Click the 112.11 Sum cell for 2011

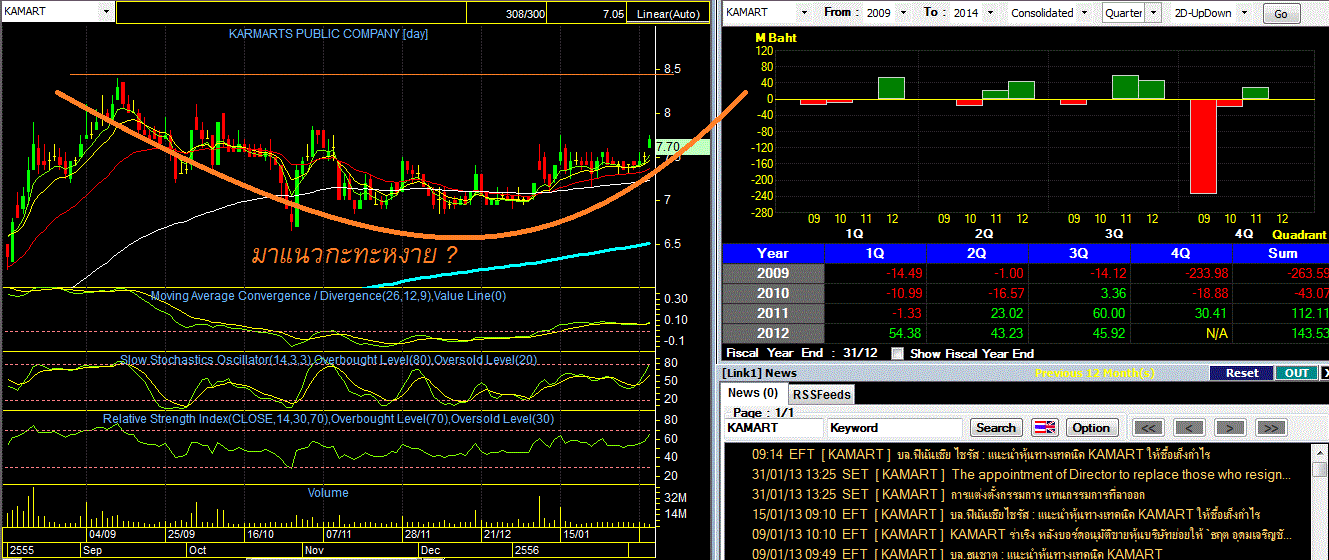click(x=1281, y=313)
